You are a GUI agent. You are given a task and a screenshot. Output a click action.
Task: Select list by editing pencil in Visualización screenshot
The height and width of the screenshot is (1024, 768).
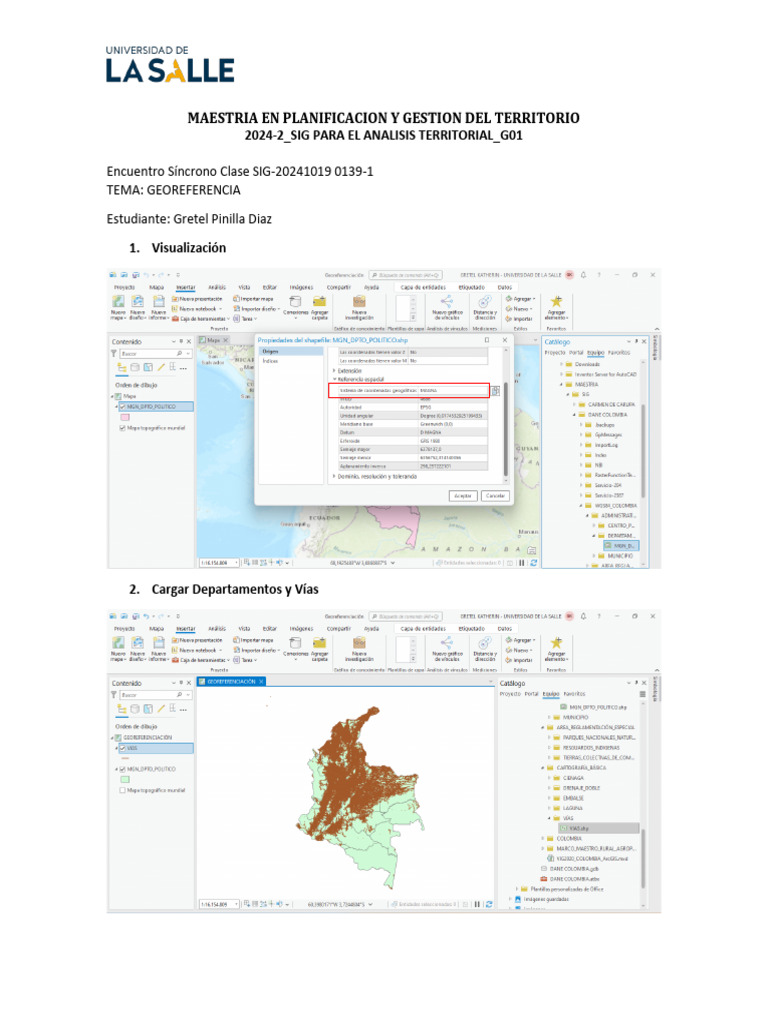[x=161, y=367]
